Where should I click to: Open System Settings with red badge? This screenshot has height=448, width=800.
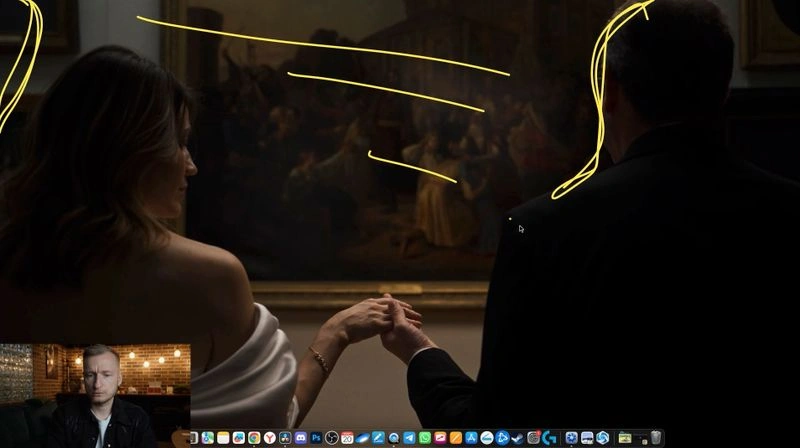tap(534, 438)
